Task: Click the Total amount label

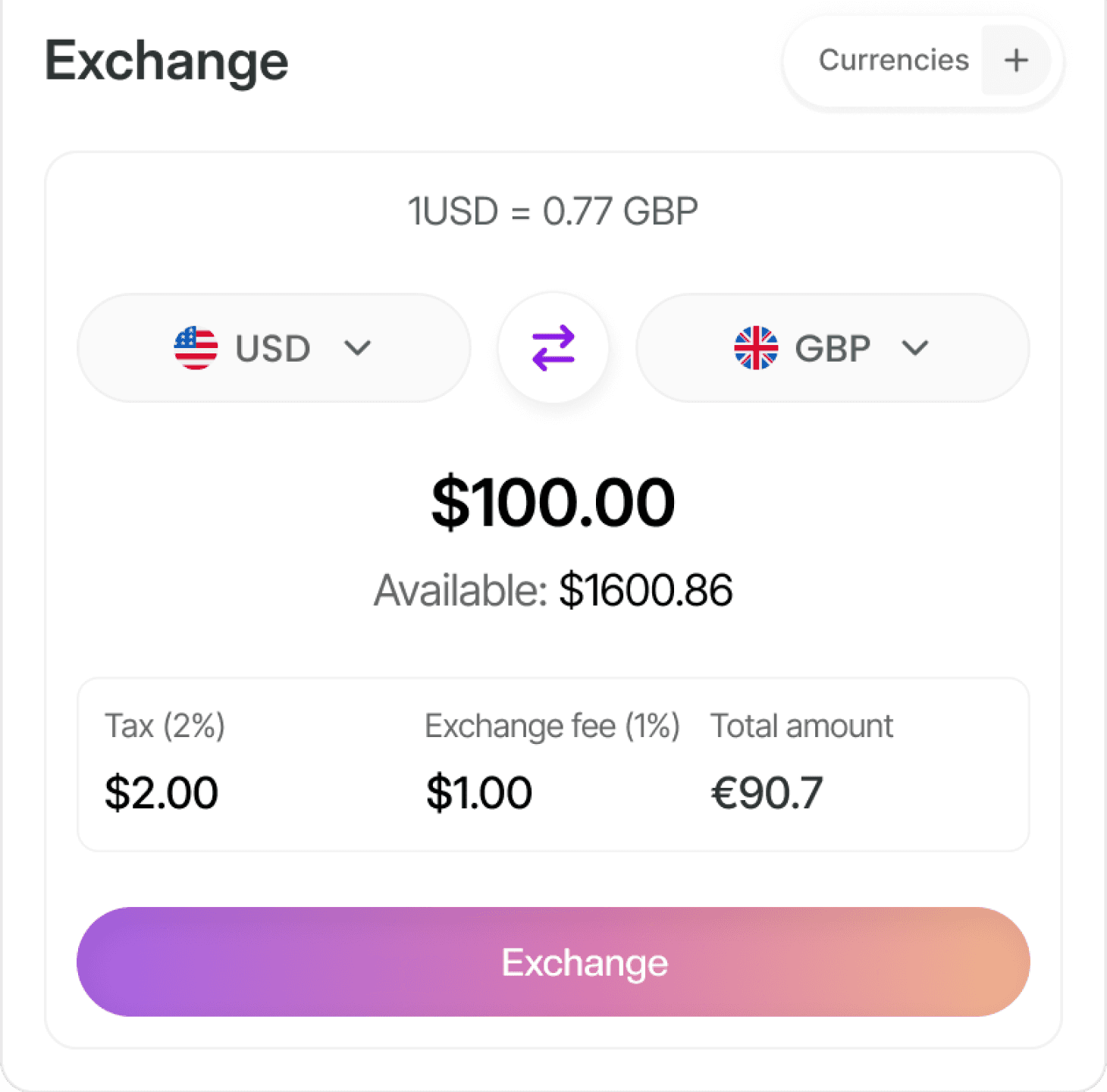Action: click(801, 726)
